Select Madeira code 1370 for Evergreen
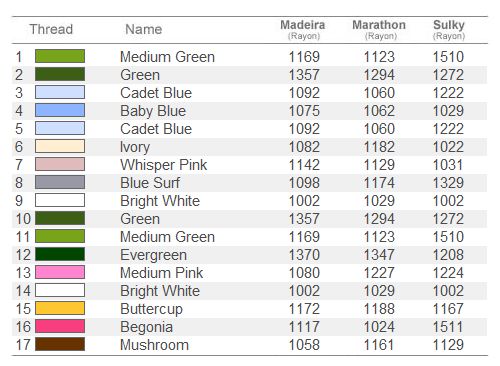The height and width of the screenshot is (366, 500). click(x=304, y=255)
